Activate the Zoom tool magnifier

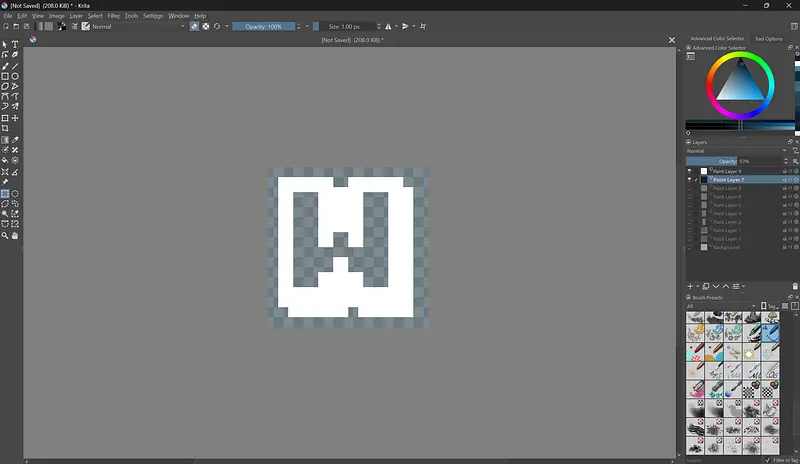pos(5,235)
